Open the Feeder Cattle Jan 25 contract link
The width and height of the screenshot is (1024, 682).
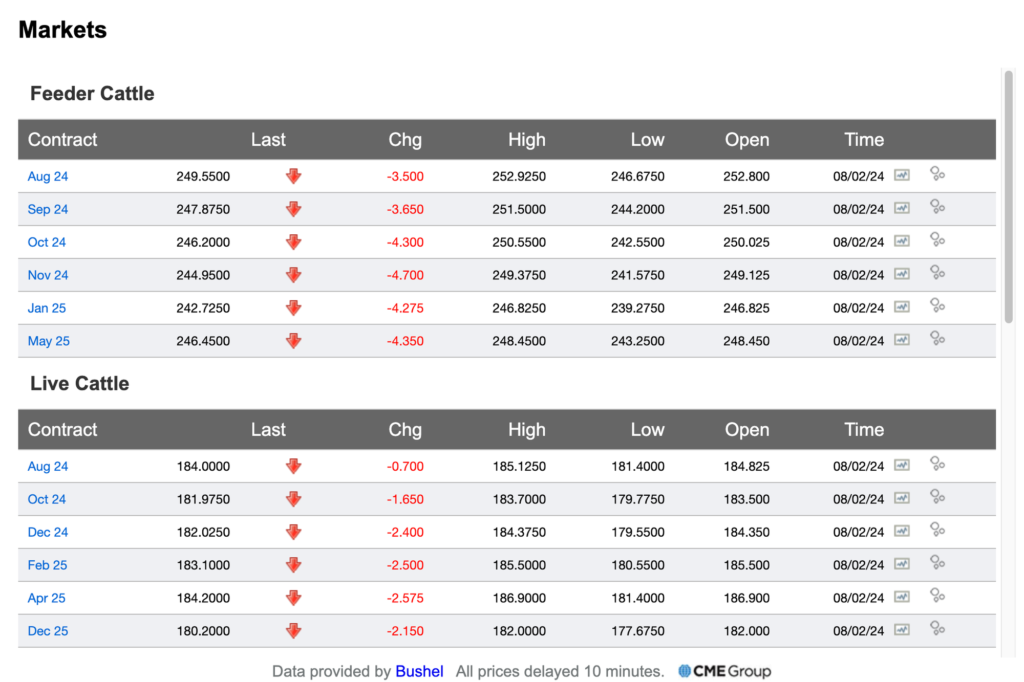pos(46,308)
